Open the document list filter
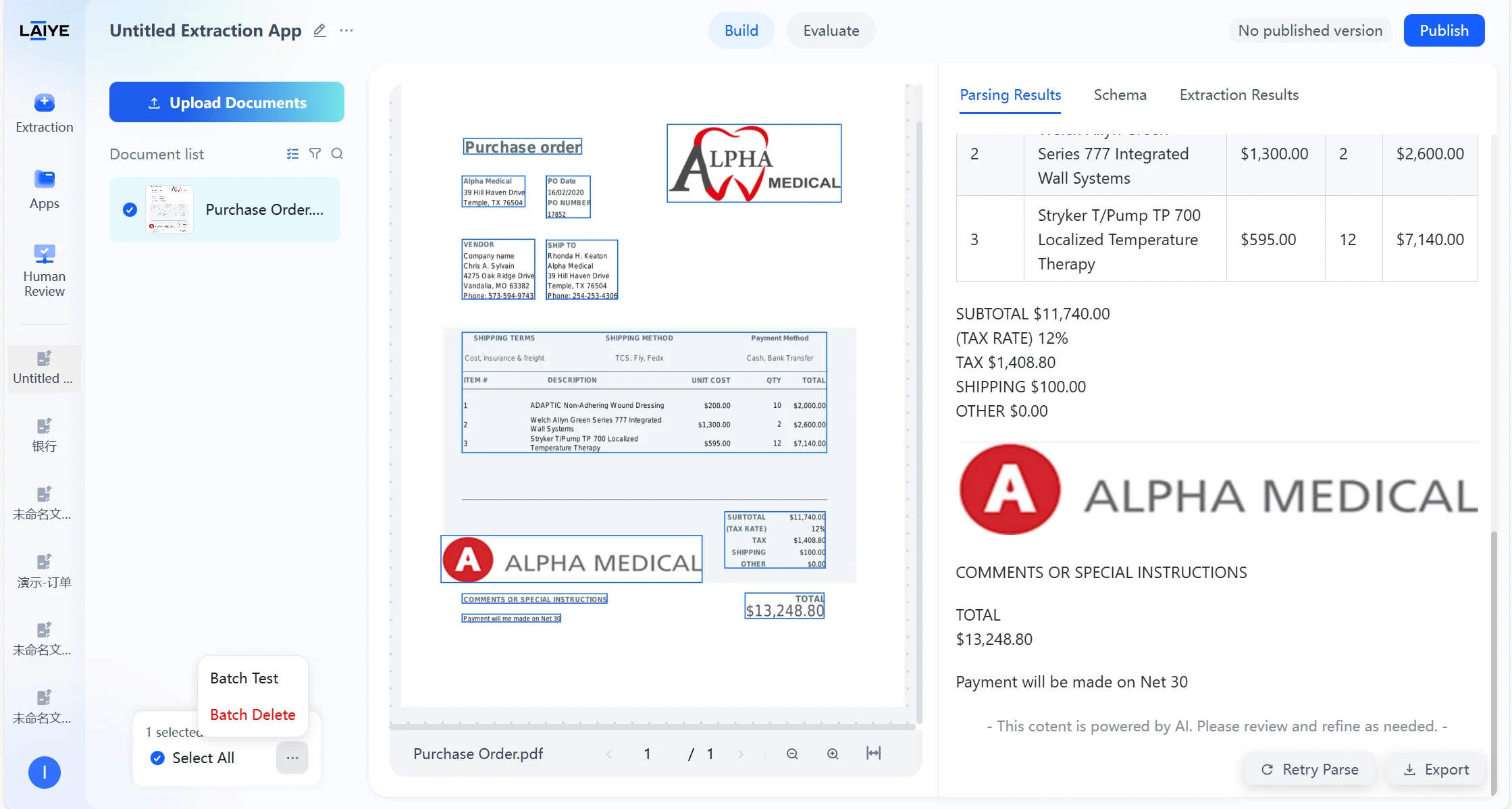The image size is (1512, 809). pos(315,154)
